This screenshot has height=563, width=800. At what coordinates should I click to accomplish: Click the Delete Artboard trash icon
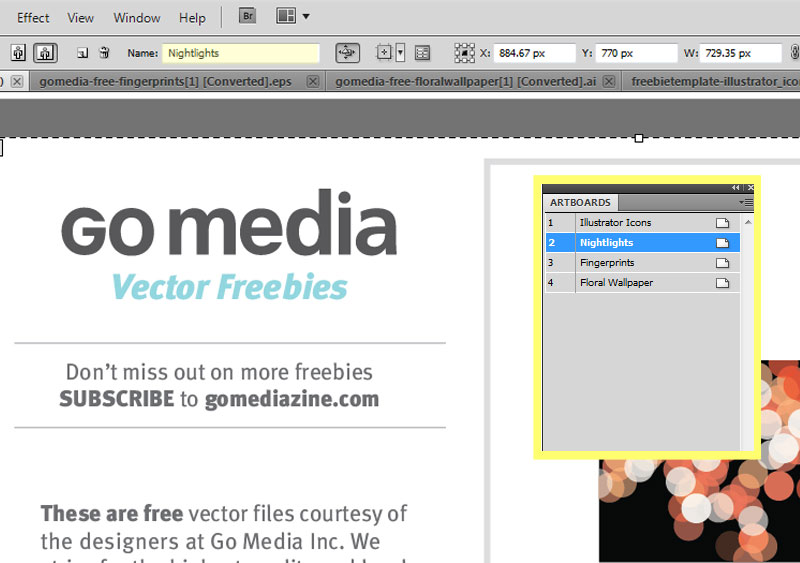[x=104, y=52]
